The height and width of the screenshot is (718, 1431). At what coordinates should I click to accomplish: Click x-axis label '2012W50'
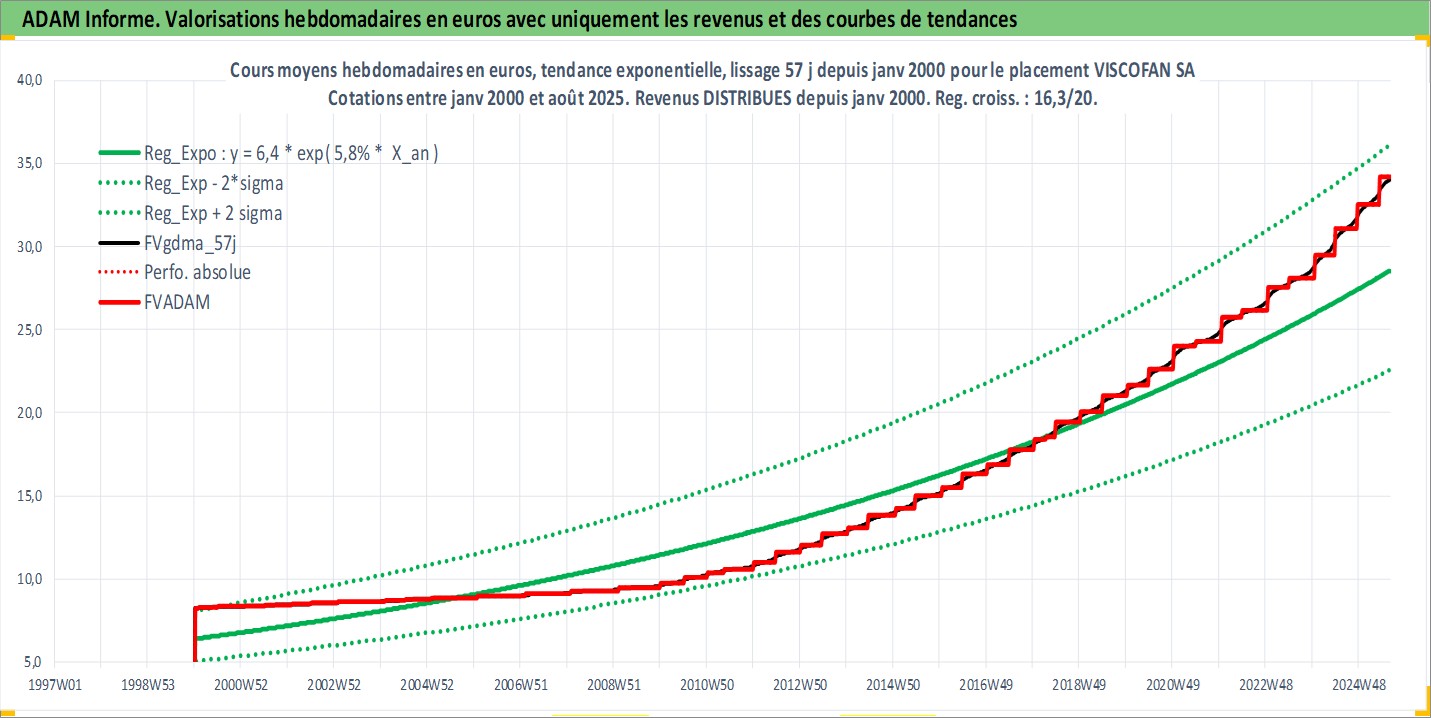point(800,685)
